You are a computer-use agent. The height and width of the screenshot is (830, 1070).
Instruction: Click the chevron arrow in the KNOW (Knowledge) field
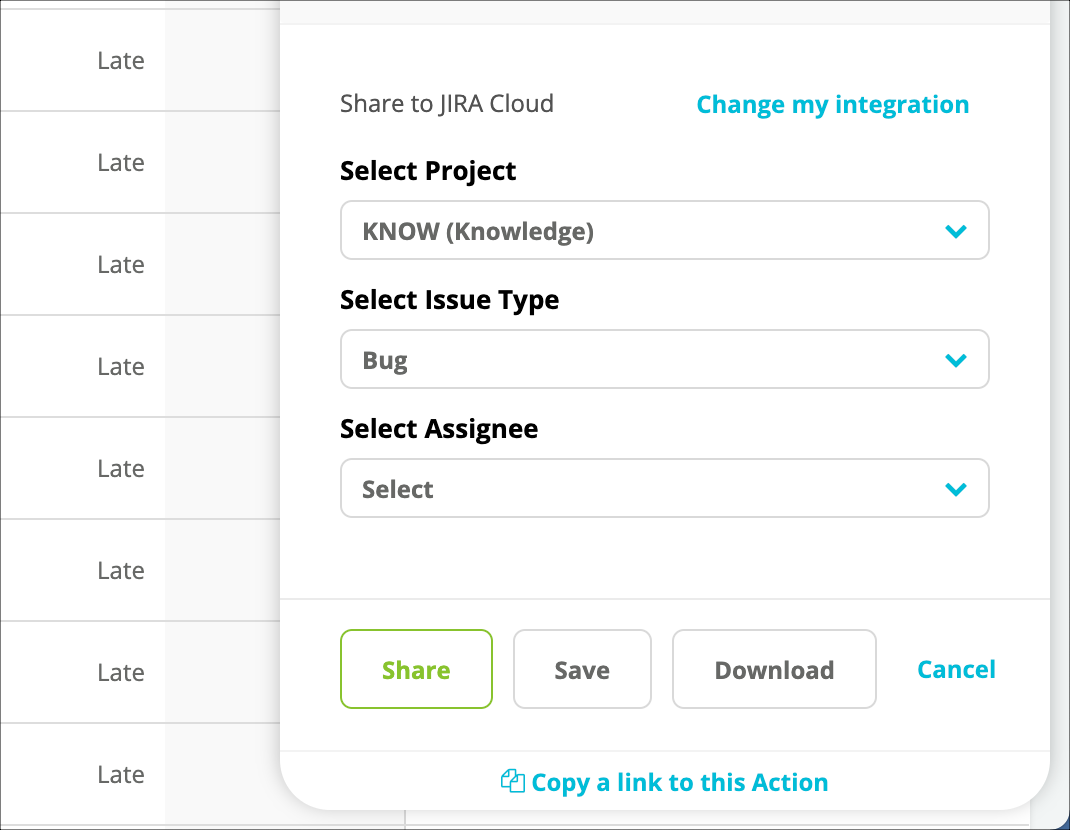point(955,231)
